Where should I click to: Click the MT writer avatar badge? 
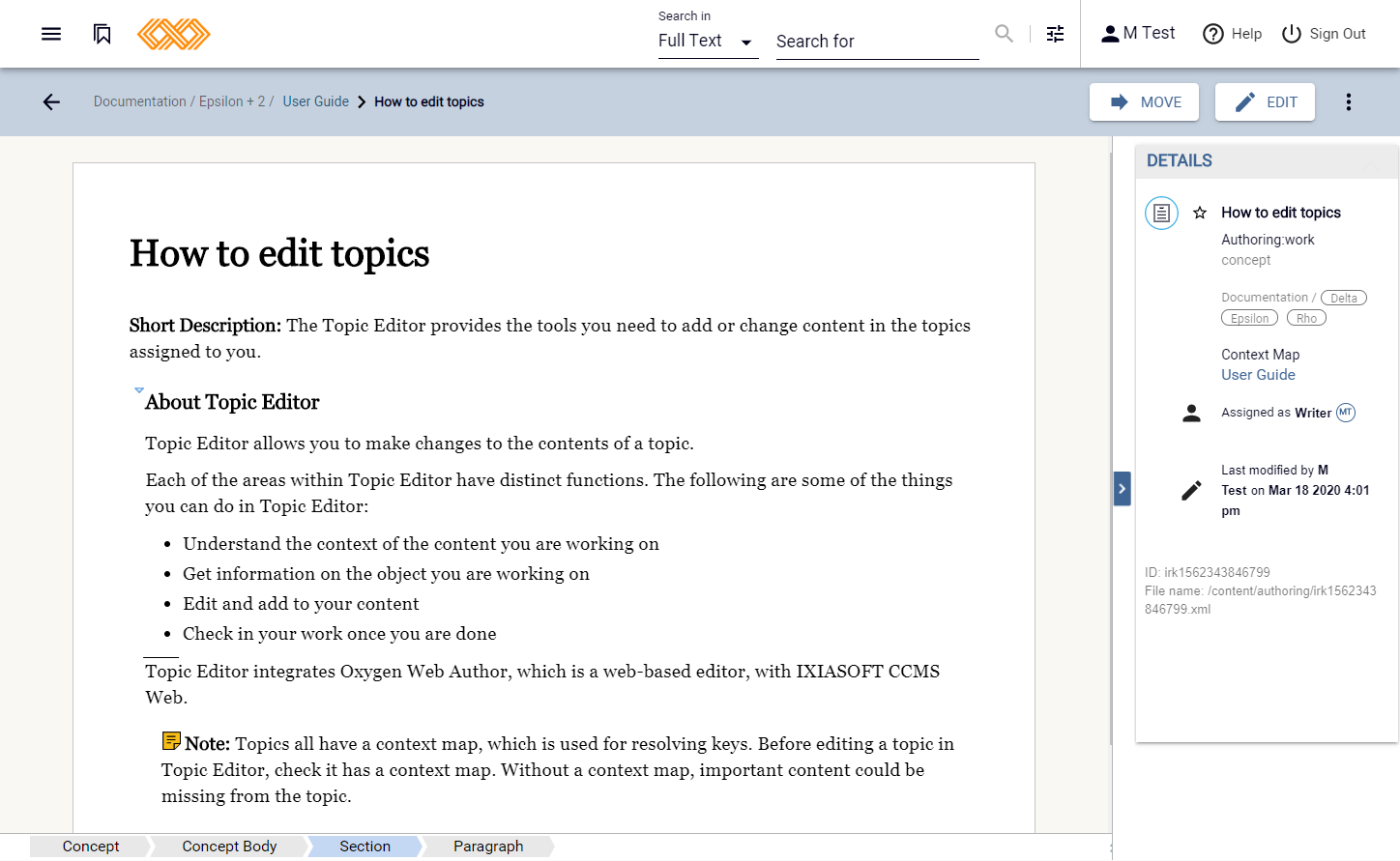click(x=1346, y=413)
